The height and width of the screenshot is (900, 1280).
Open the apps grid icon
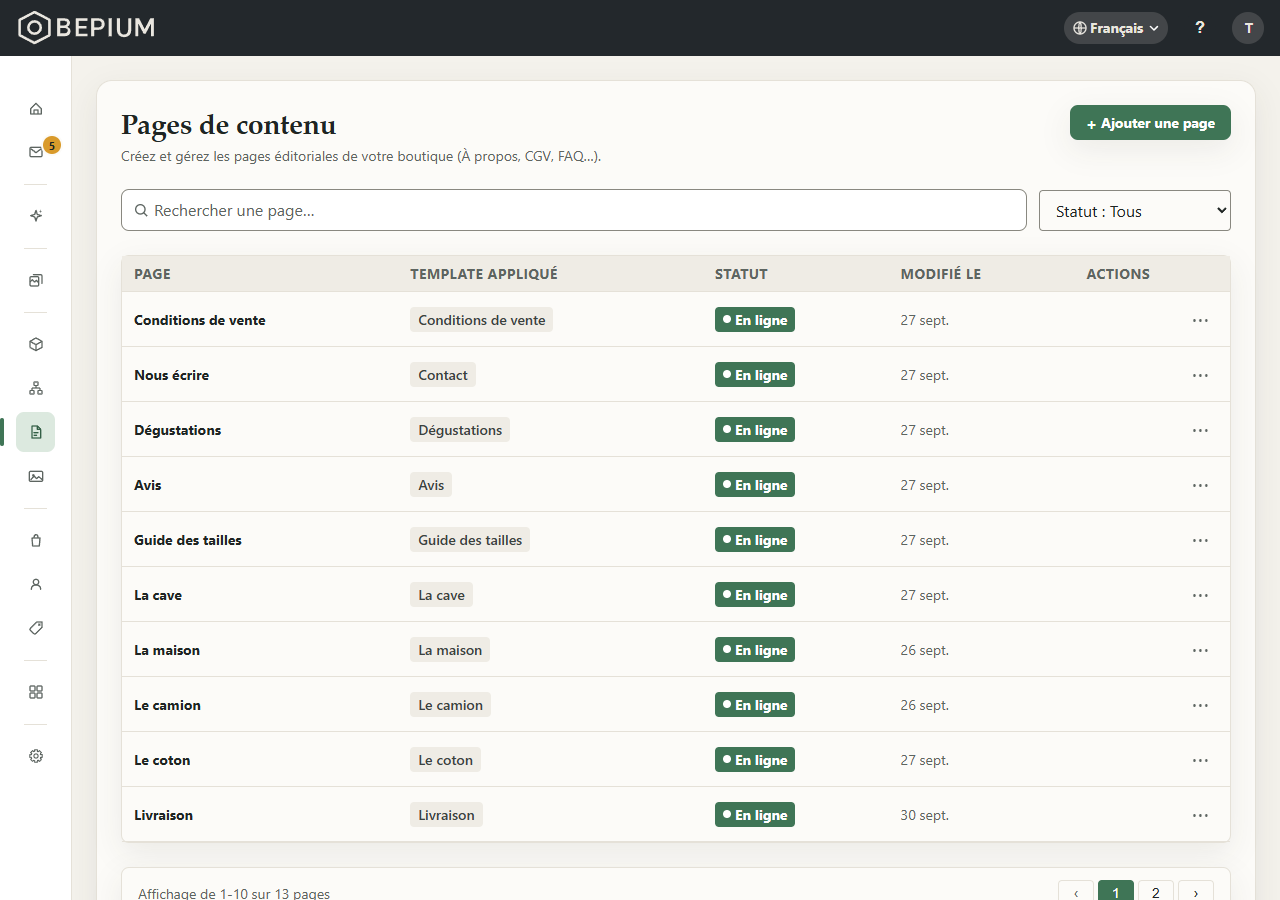click(36, 692)
